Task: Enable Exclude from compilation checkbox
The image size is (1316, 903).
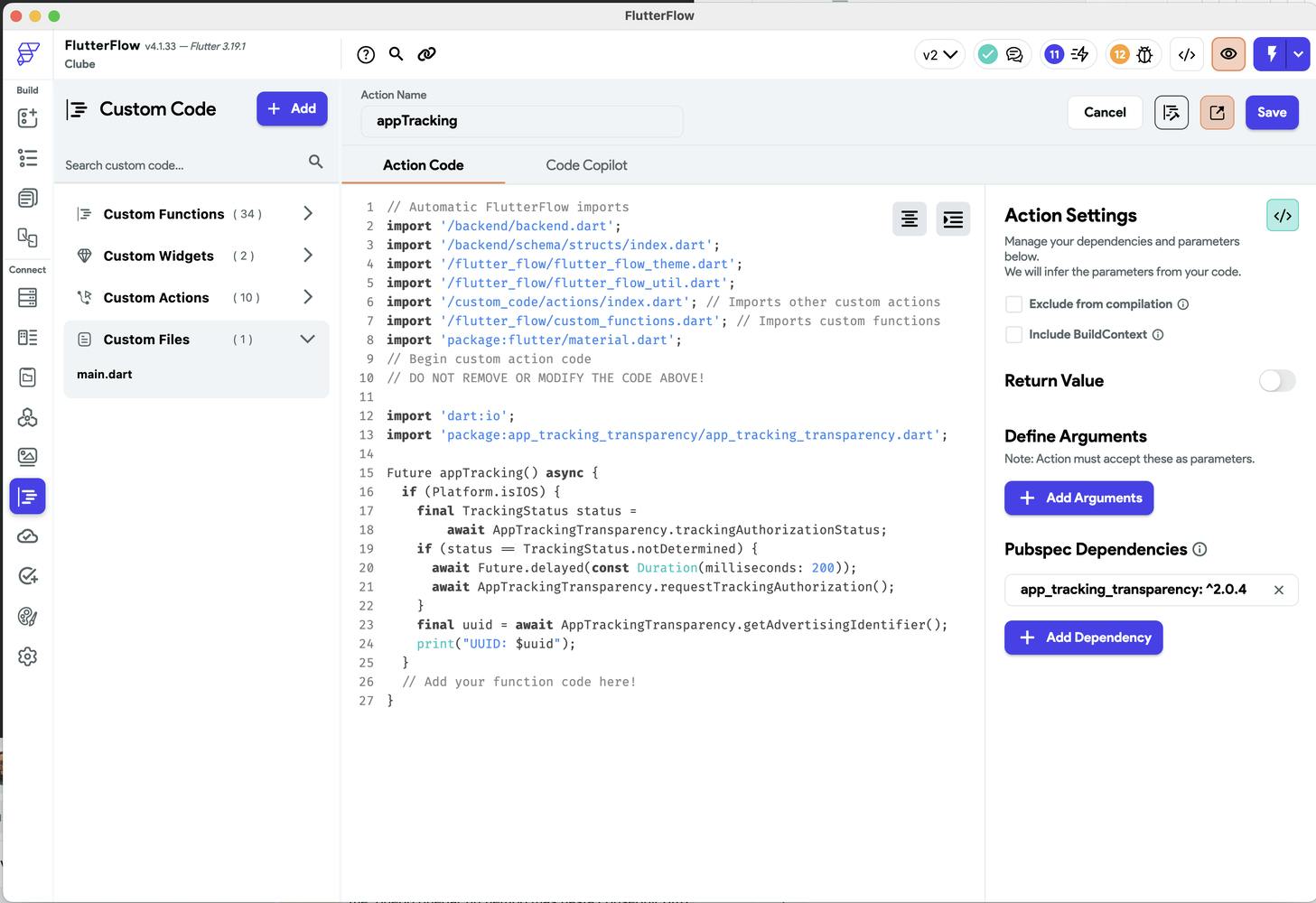Action: pos(1014,304)
